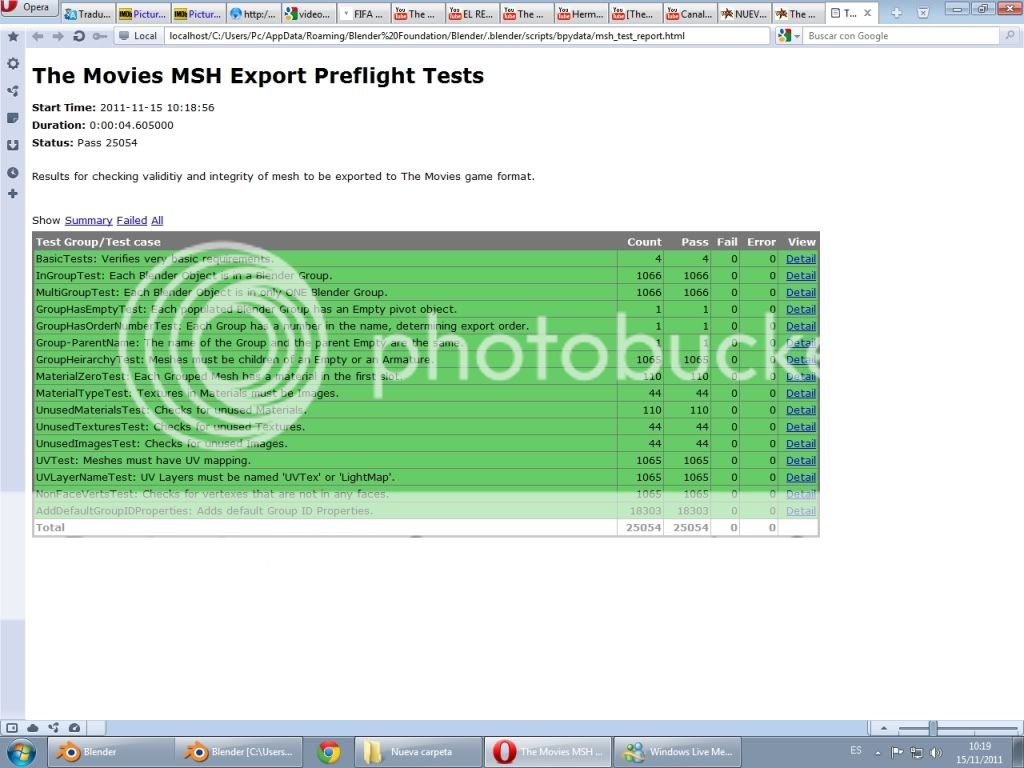Open Detail for UnusedImagesTest row
The image size is (1024, 768).
coord(801,444)
